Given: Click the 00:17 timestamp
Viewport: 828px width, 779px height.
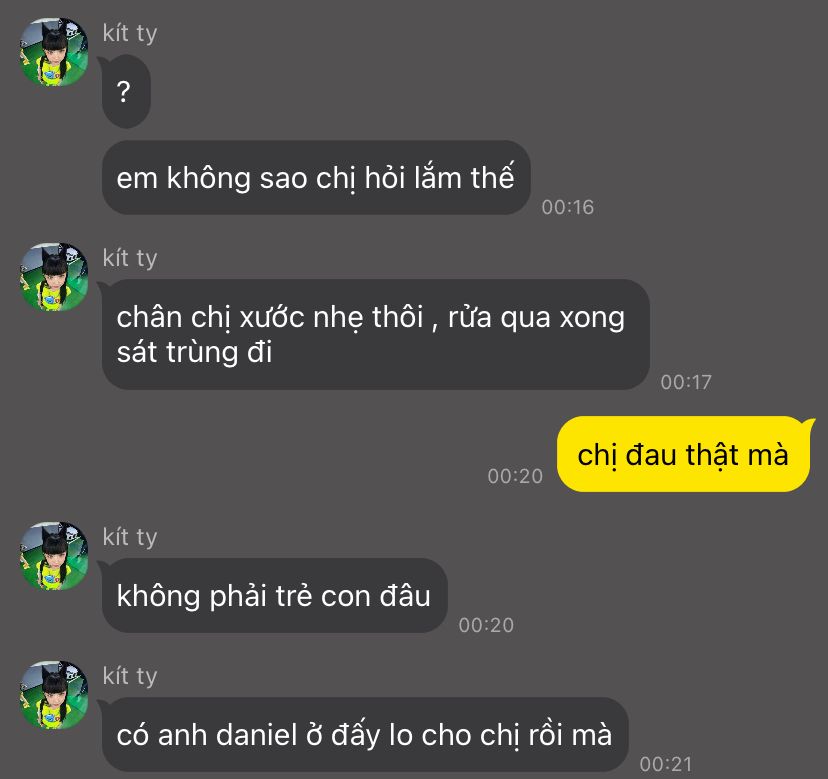Looking at the screenshot, I should click(686, 382).
